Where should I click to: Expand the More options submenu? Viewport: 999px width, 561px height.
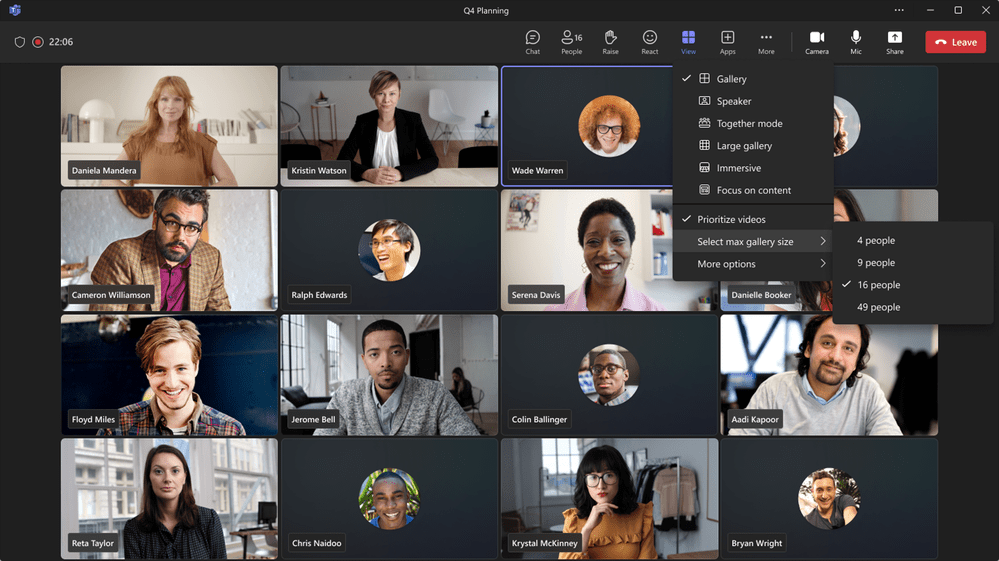[x=752, y=264]
